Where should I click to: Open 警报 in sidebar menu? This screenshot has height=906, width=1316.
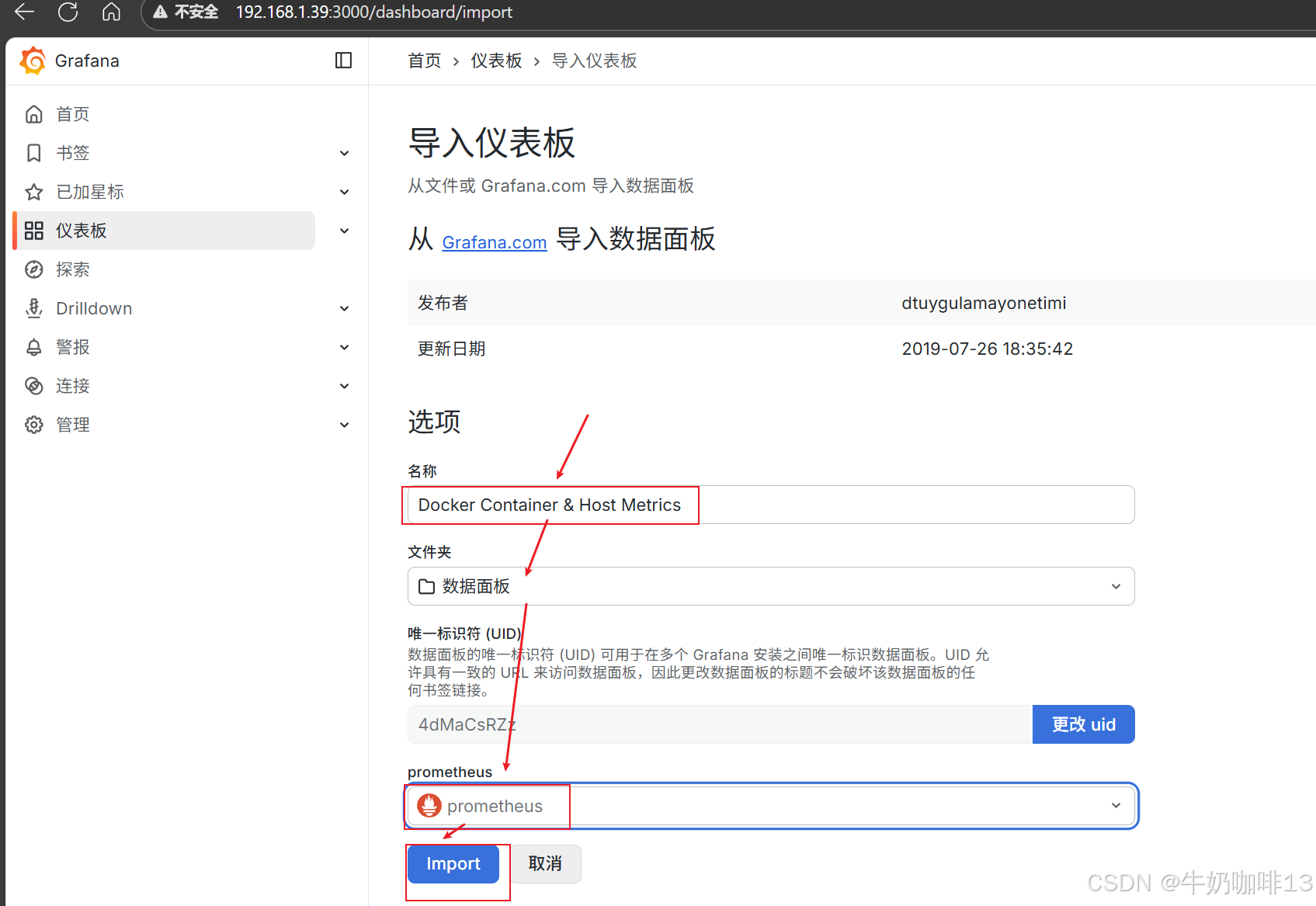73,347
